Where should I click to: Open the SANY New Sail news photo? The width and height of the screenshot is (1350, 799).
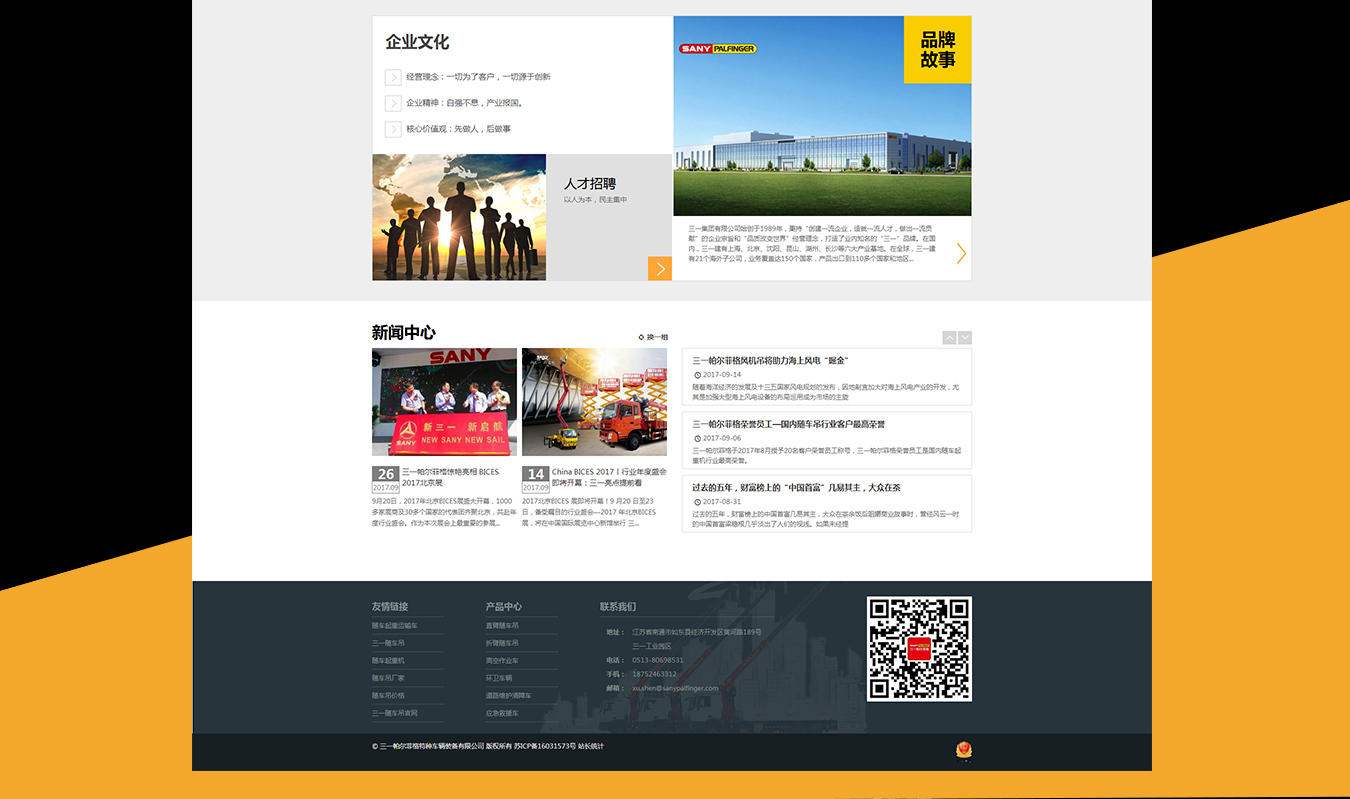coord(444,402)
